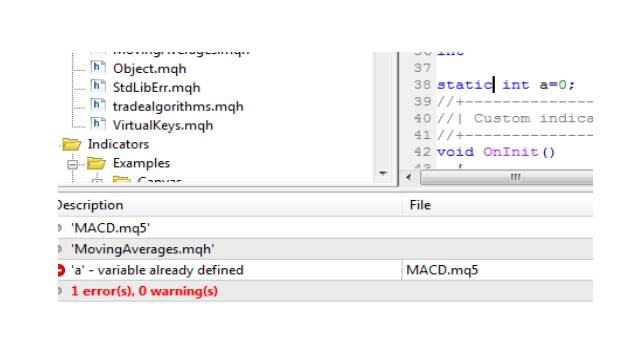Click line number 39 in the gutter
Image resolution: width=640 pixels, height=360 pixels.
point(422,101)
